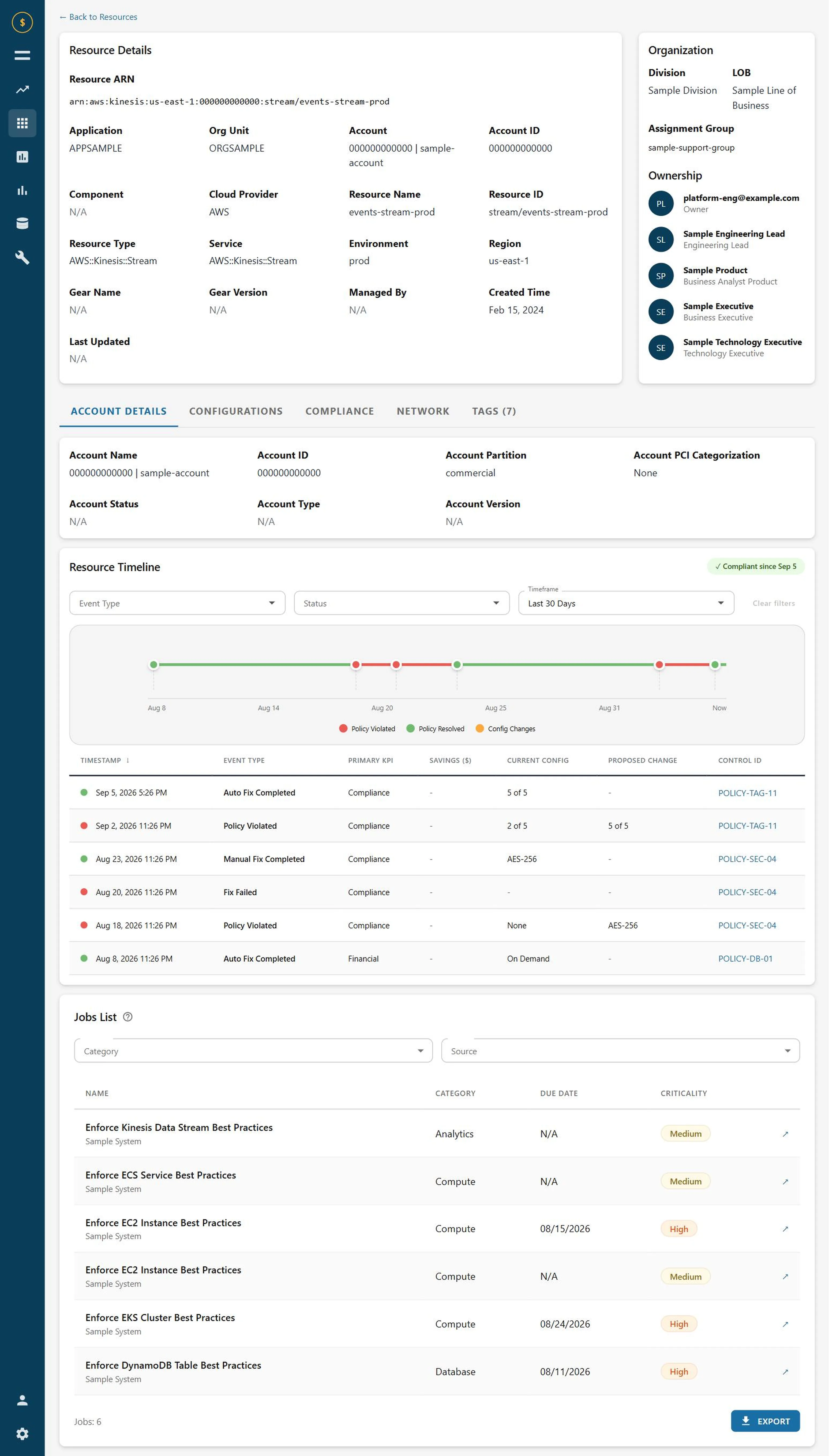Image resolution: width=829 pixels, height=1456 pixels.
Task: Switch to the Tags (7) tab
Action: tap(494, 411)
